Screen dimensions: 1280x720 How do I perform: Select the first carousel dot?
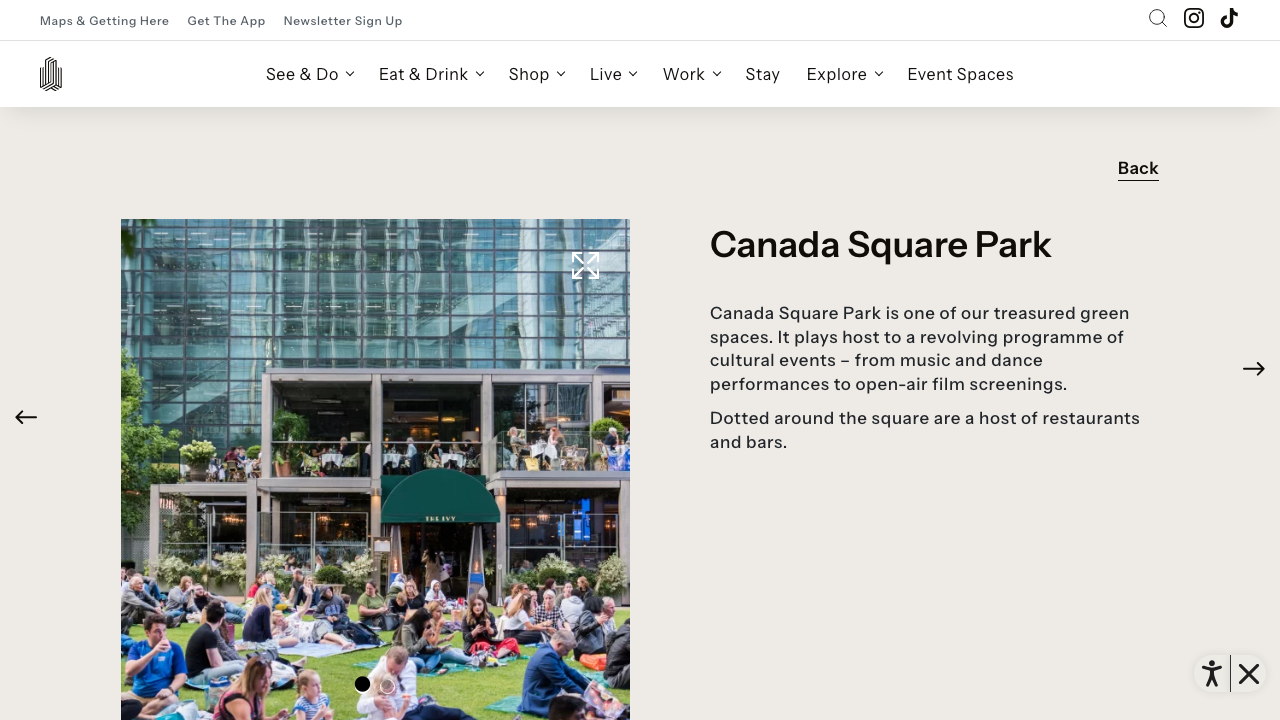362,684
